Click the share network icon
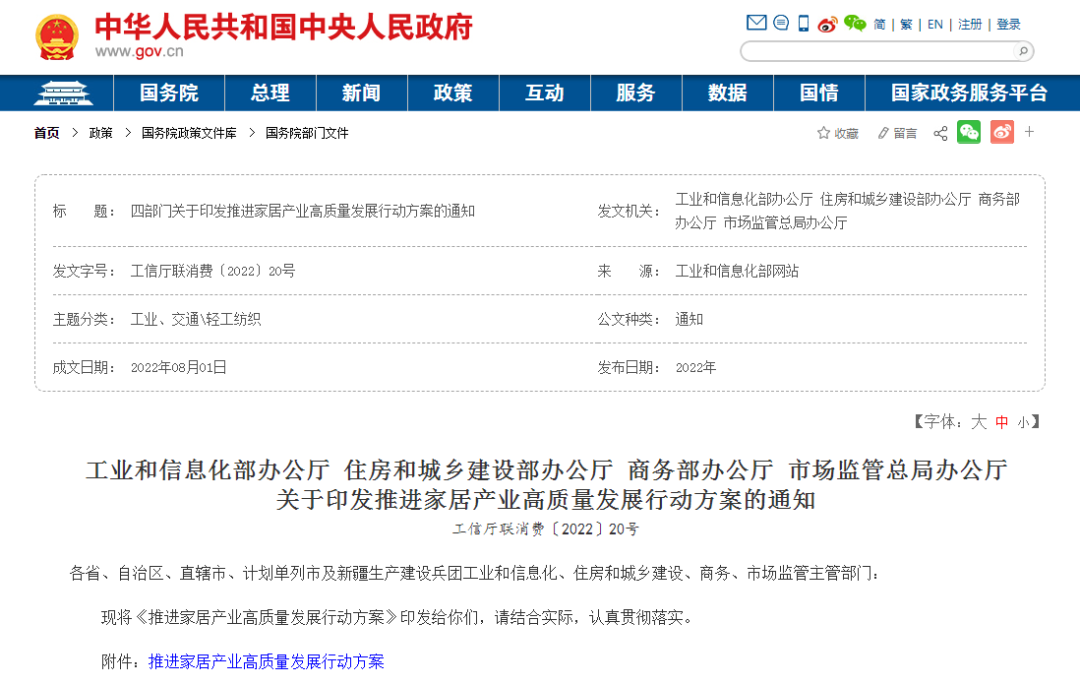Image resolution: width=1080 pixels, height=696 pixels. [x=940, y=133]
